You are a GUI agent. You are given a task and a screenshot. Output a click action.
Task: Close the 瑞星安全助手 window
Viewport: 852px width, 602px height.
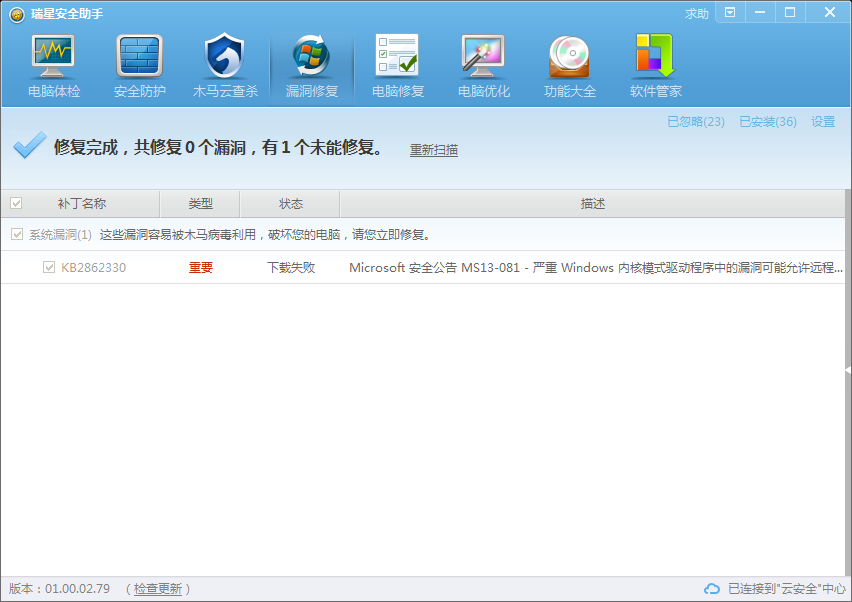pos(829,12)
